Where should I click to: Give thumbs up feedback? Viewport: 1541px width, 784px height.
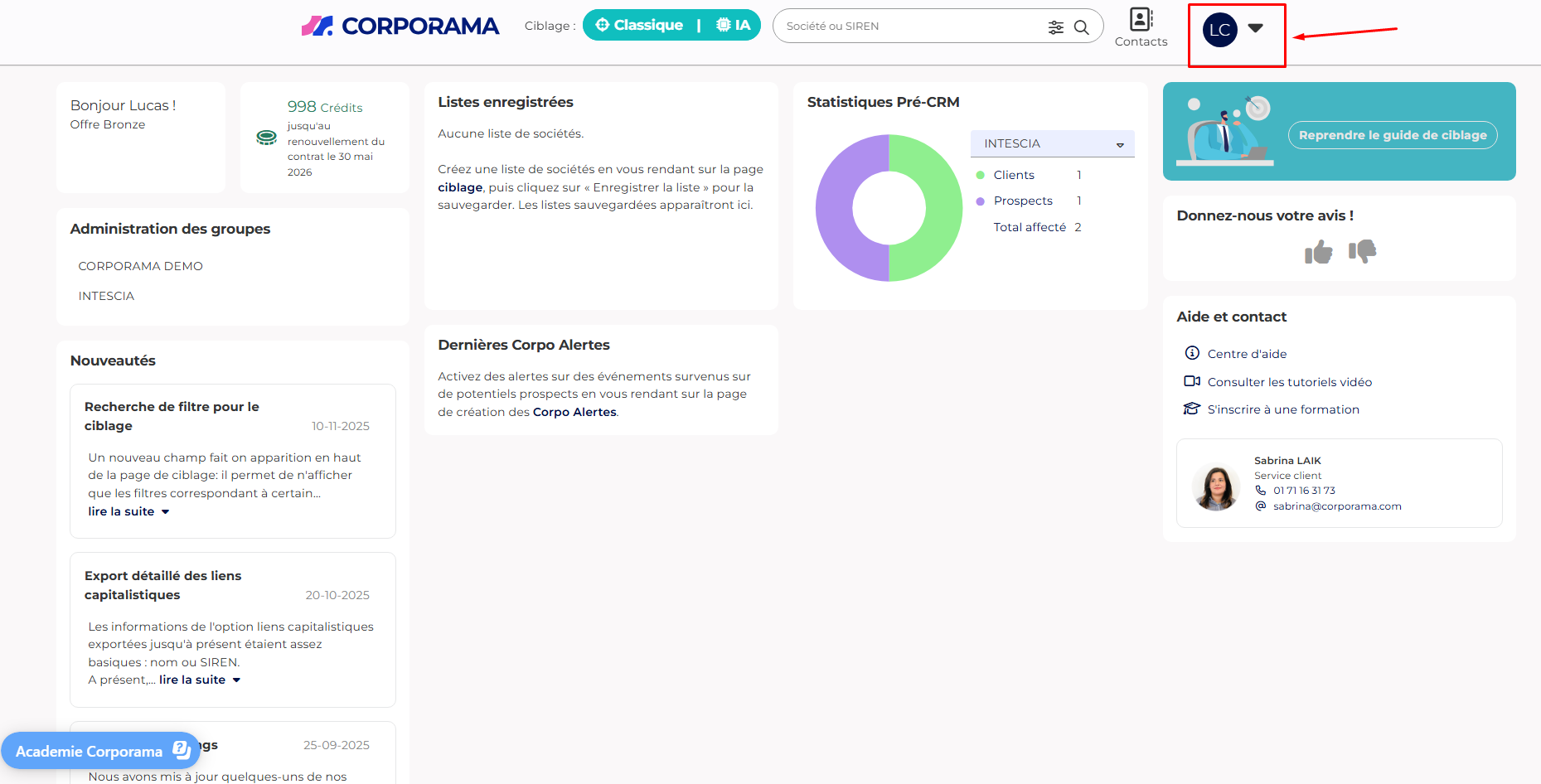(x=1318, y=252)
